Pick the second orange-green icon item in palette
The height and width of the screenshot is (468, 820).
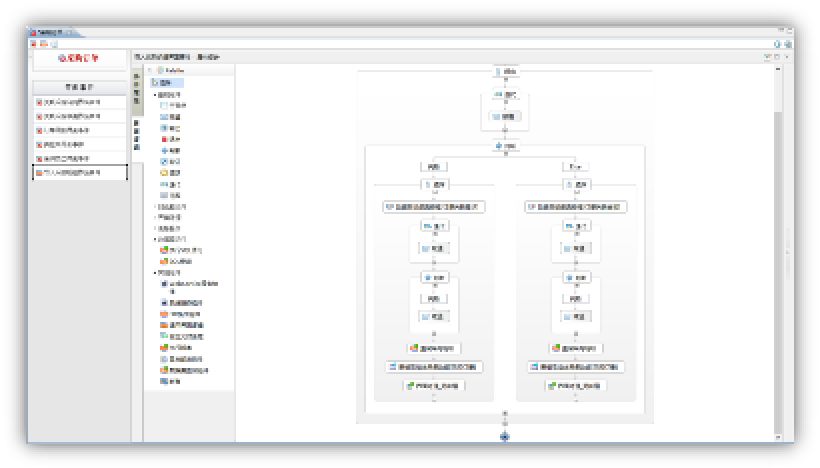click(176, 261)
